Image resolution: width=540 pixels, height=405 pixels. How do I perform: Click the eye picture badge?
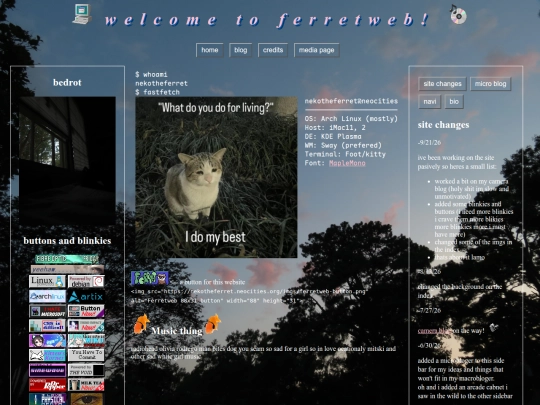86,399
